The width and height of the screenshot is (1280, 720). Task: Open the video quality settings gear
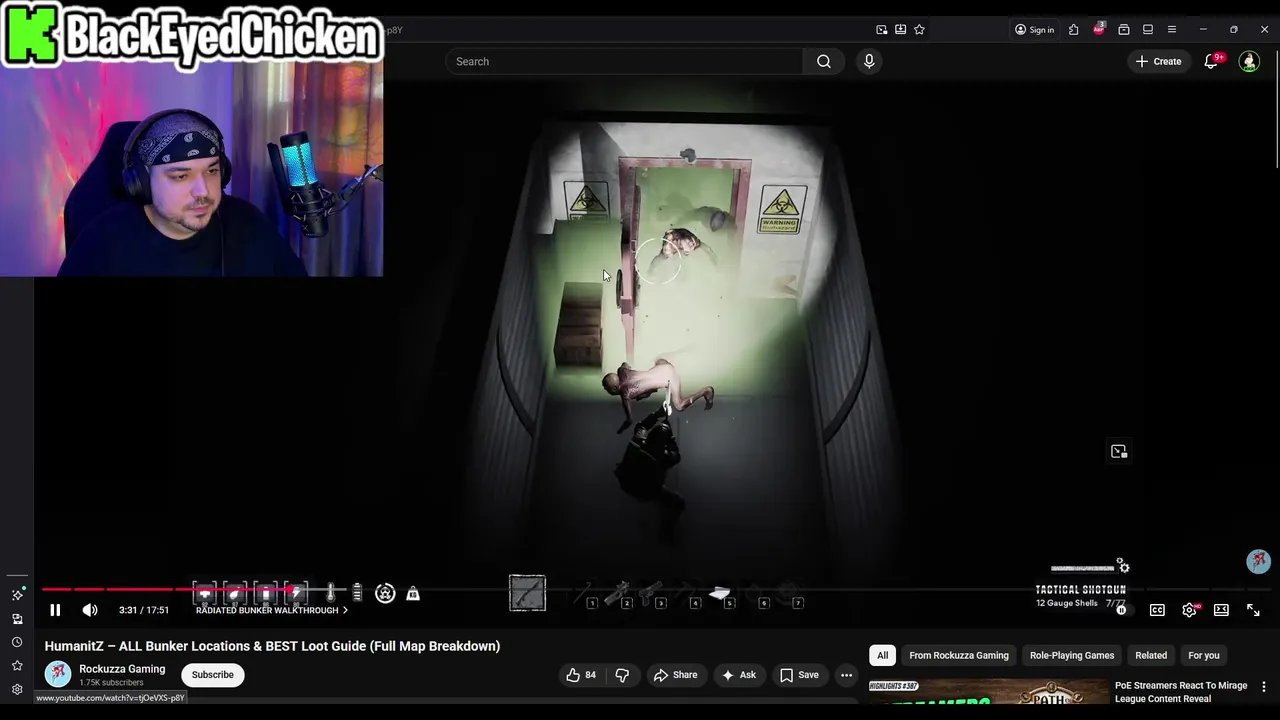tap(1189, 610)
